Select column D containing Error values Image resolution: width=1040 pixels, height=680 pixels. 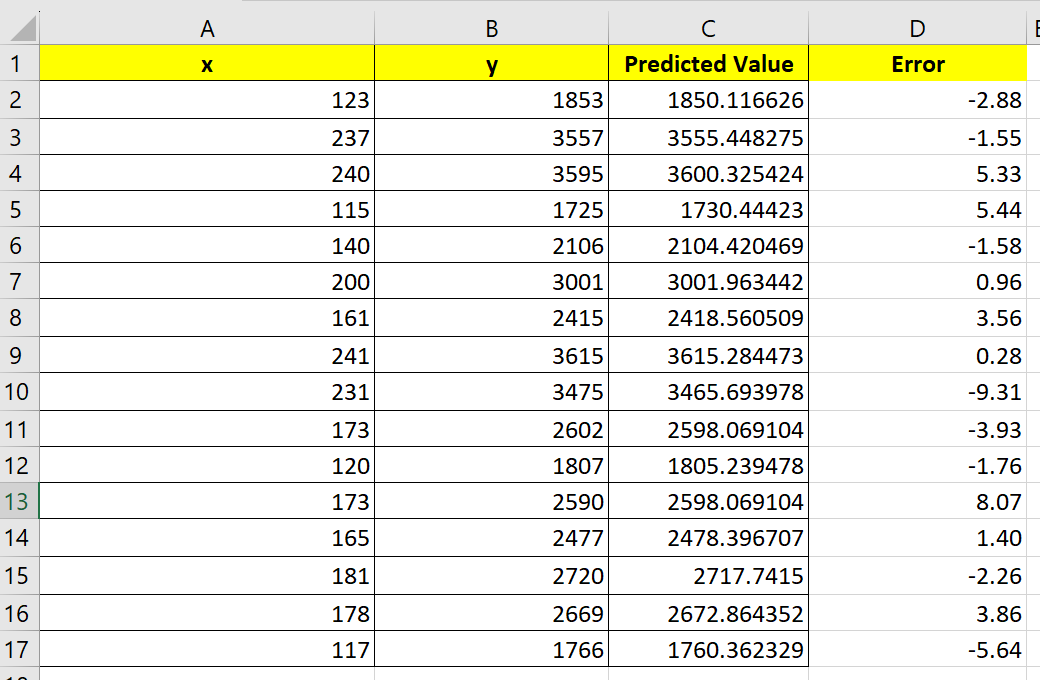click(x=917, y=28)
